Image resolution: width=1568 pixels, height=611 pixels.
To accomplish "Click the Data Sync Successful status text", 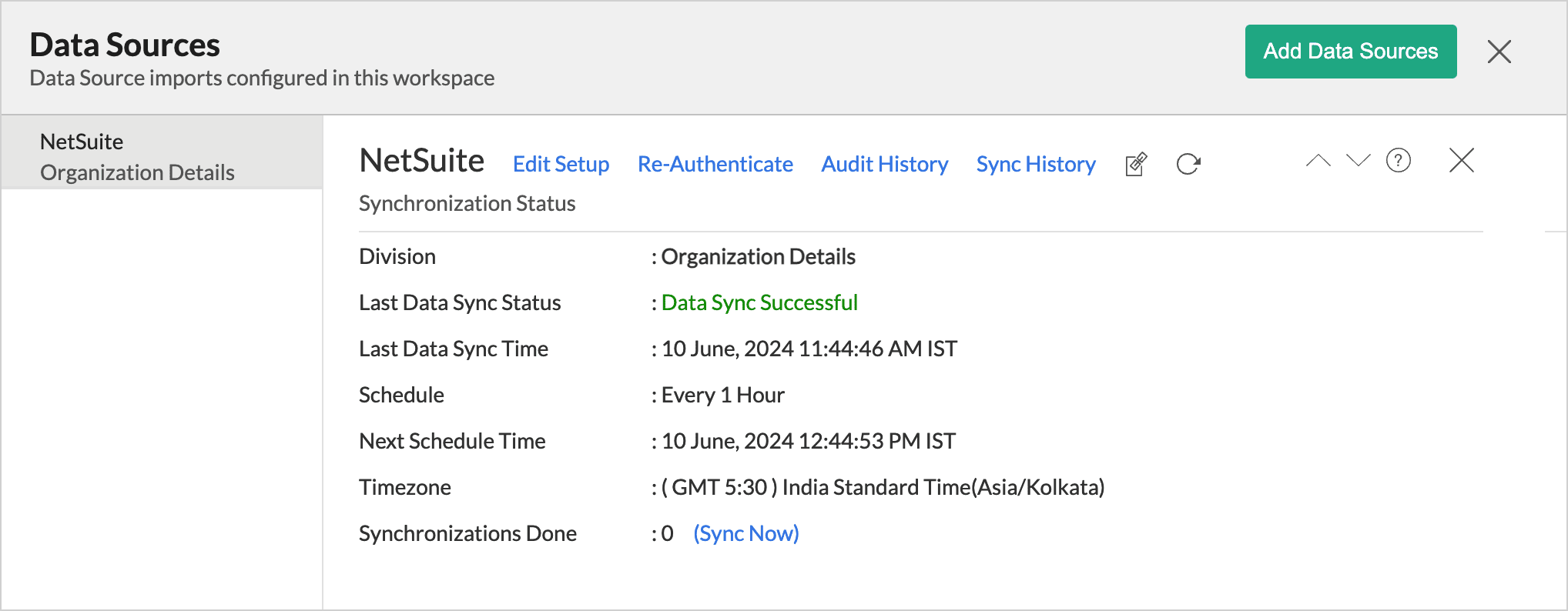I will coord(759,302).
